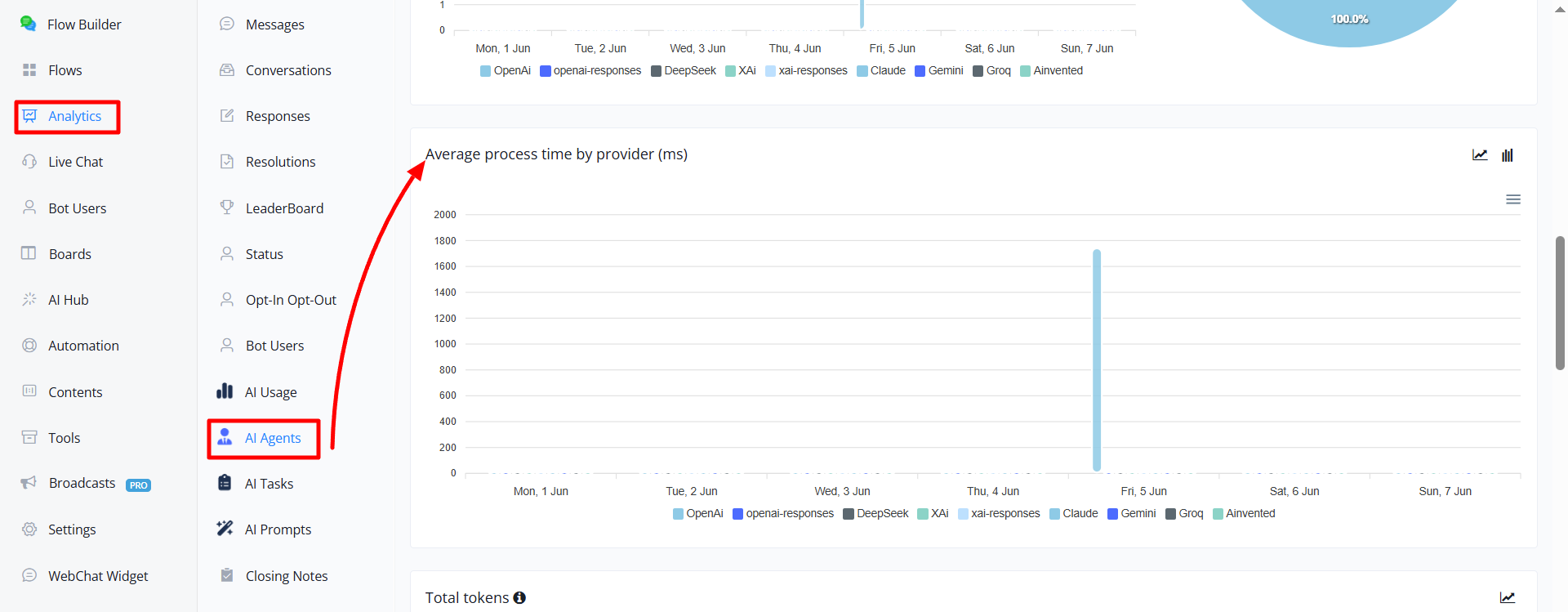Screen dimensions: 1568x612
Task: Toggle OpenAi series in process time legend
Action: (x=698, y=514)
